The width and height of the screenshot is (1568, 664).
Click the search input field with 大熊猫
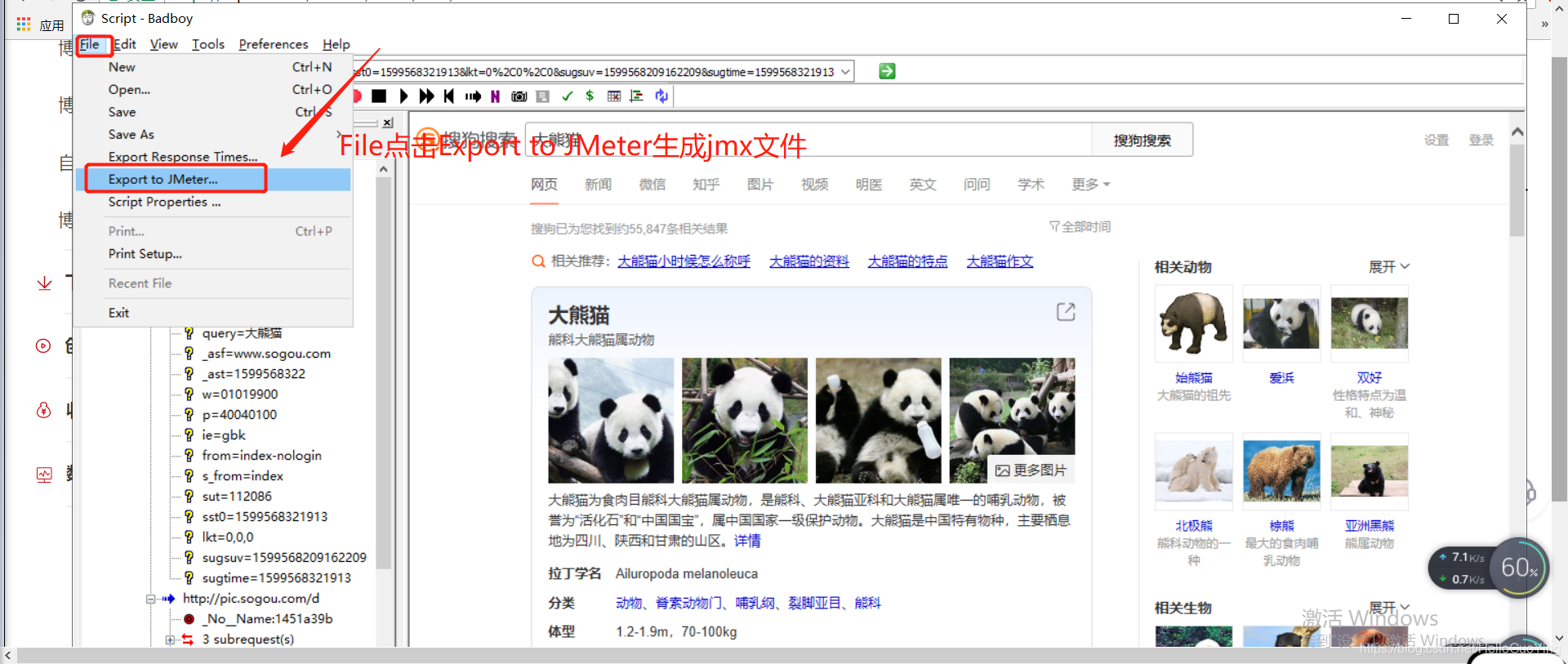click(808, 140)
